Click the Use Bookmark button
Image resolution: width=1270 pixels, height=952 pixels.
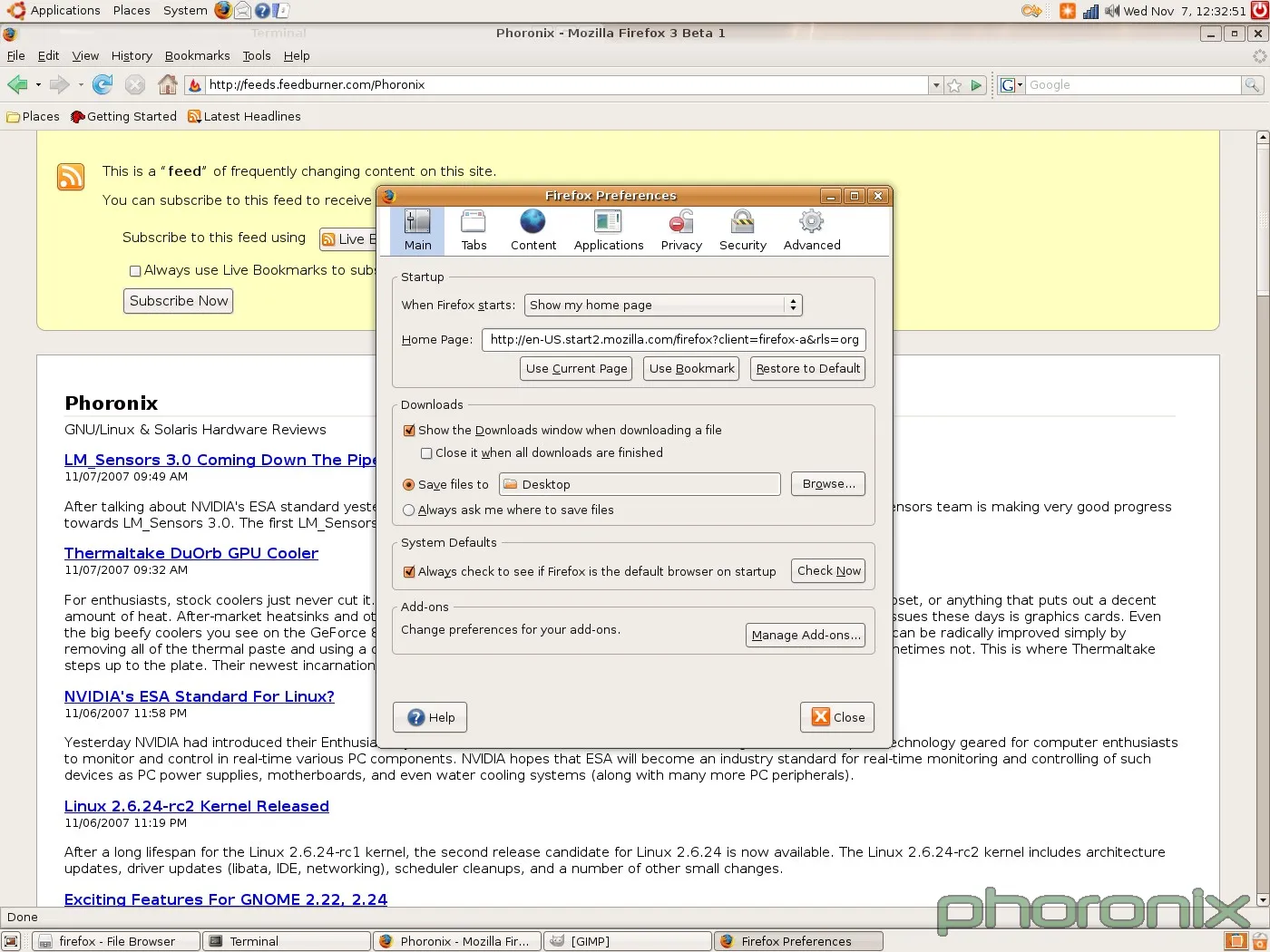point(691,368)
